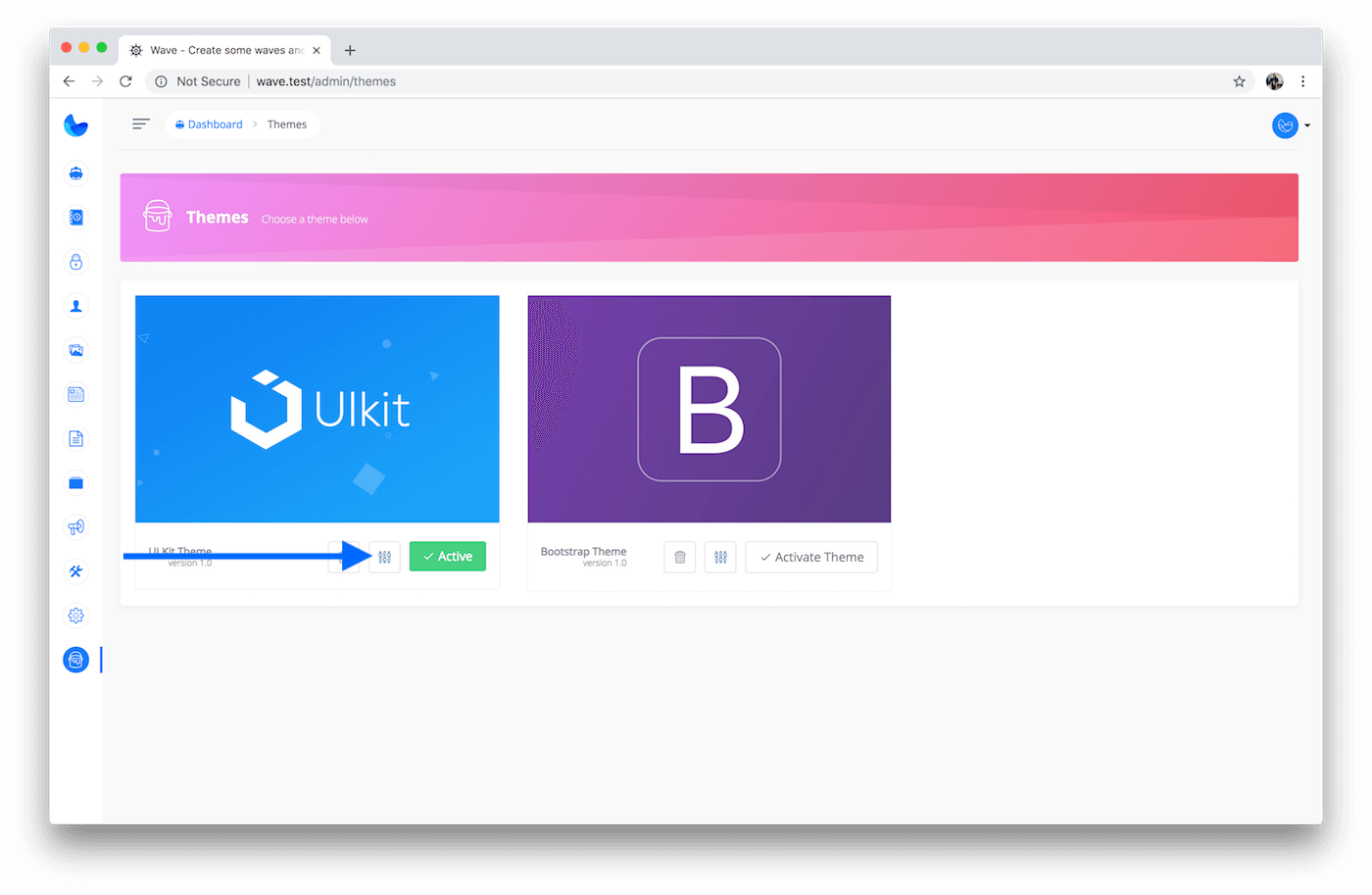Open the gear settings icon in sidebar
The height and width of the screenshot is (895, 1372).
click(x=75, y=616)
